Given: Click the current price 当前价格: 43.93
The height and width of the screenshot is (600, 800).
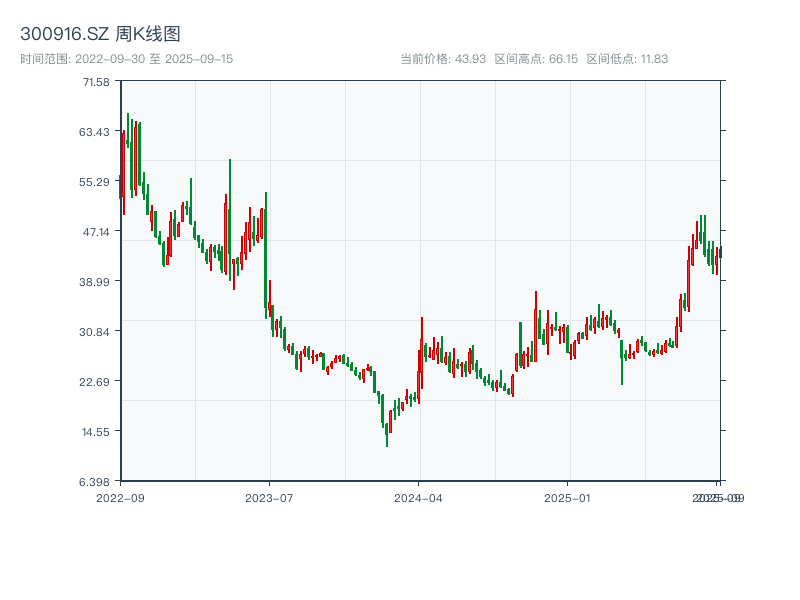Looking at the screenshot, I should coord(443,59).
